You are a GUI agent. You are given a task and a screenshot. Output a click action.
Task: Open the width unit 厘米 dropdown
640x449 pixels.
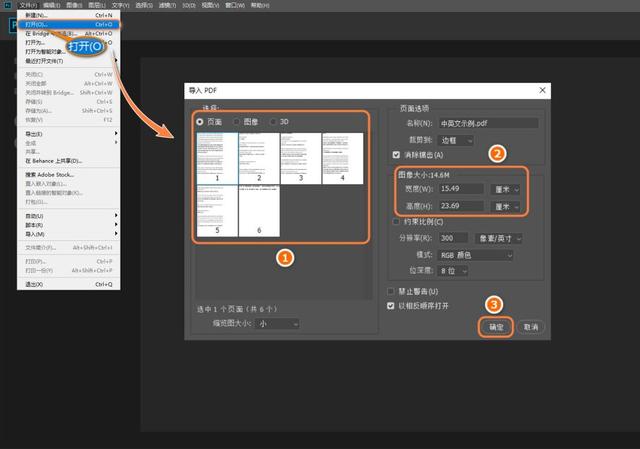coord(505,189)
